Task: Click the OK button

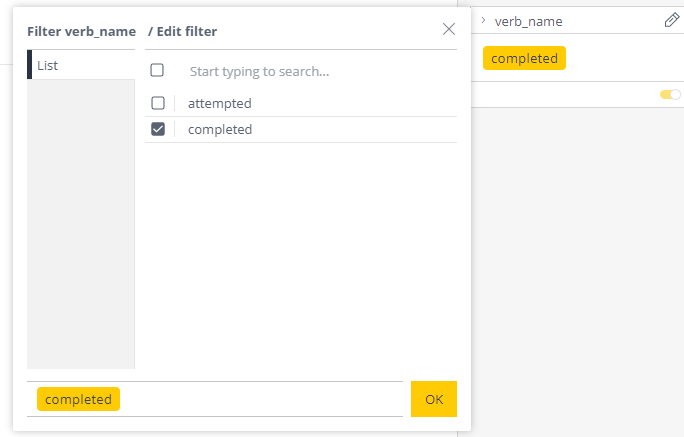Action: click(434, 399)
